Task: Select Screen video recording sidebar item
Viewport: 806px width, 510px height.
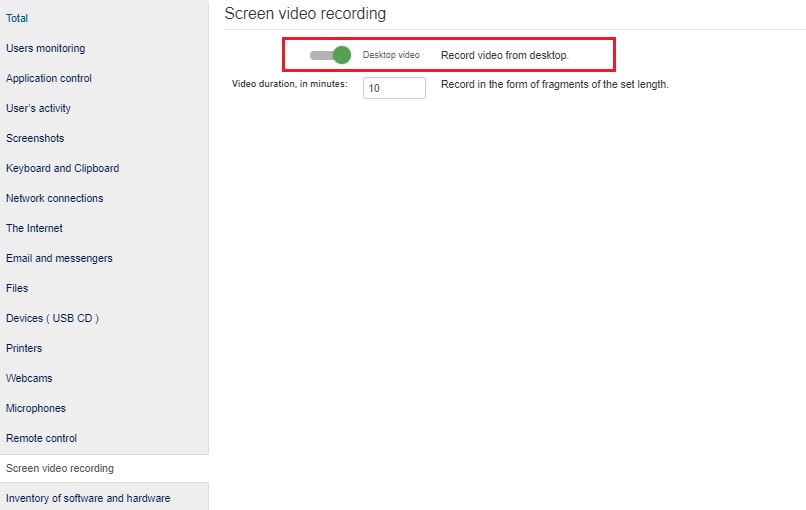Action: point(60,468)
